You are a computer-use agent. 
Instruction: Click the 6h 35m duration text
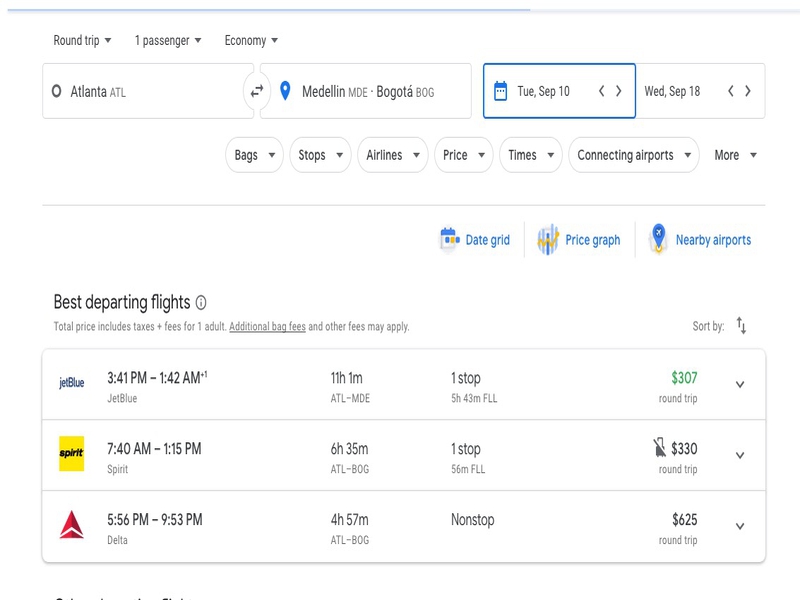[x=349, y=449]
